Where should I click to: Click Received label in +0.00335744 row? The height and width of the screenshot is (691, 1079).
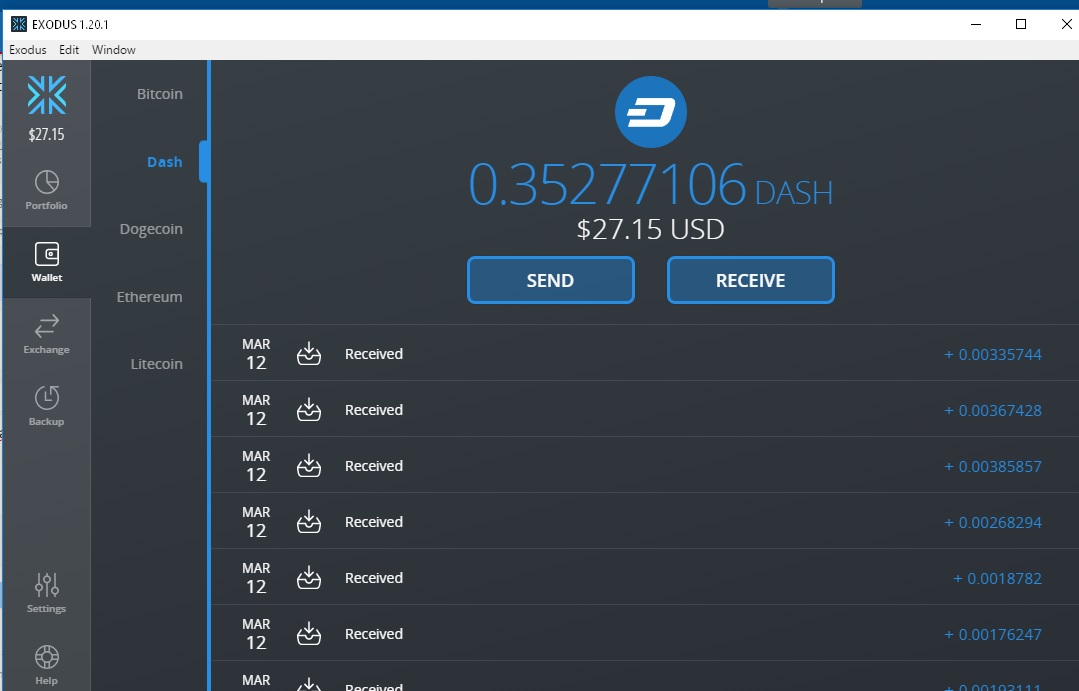(374, 354)
